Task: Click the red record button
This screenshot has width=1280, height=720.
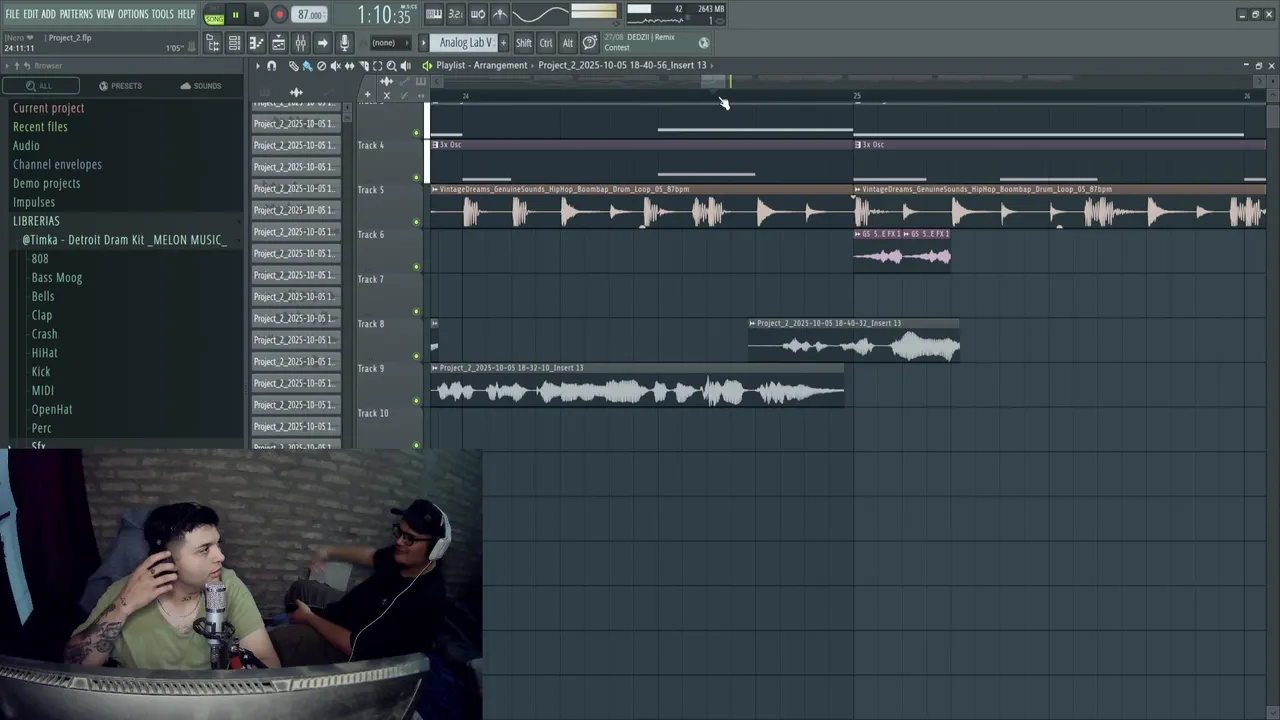Action: click(x=280, y=15)
